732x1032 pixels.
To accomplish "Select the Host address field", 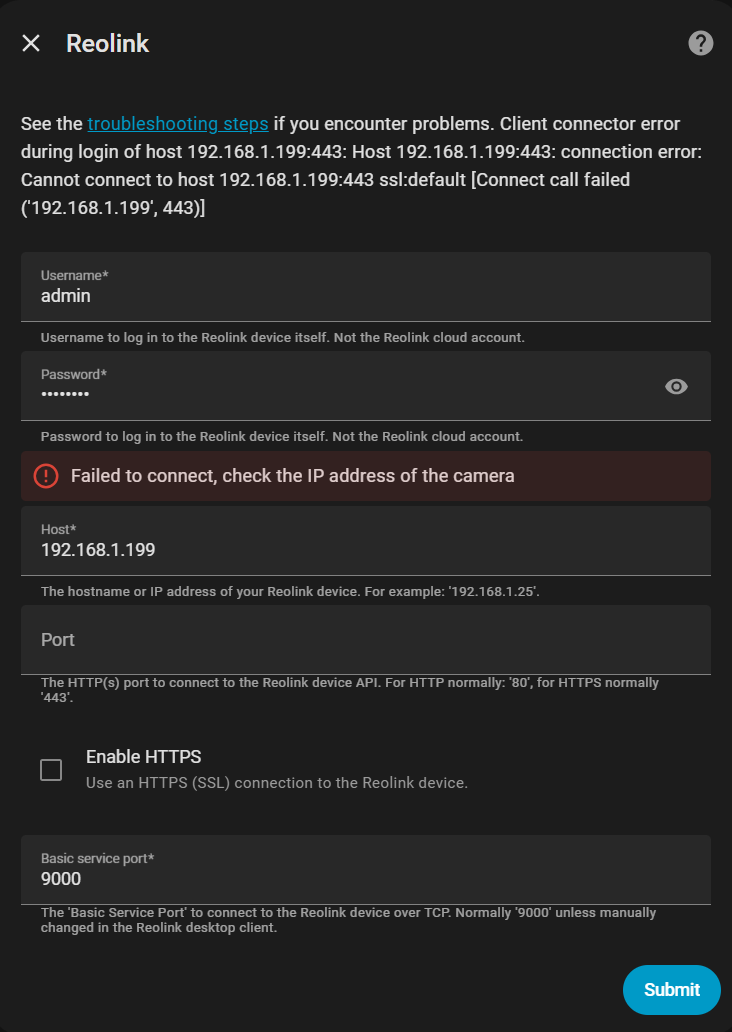I will pyautogui.click(x=365, y=549).
